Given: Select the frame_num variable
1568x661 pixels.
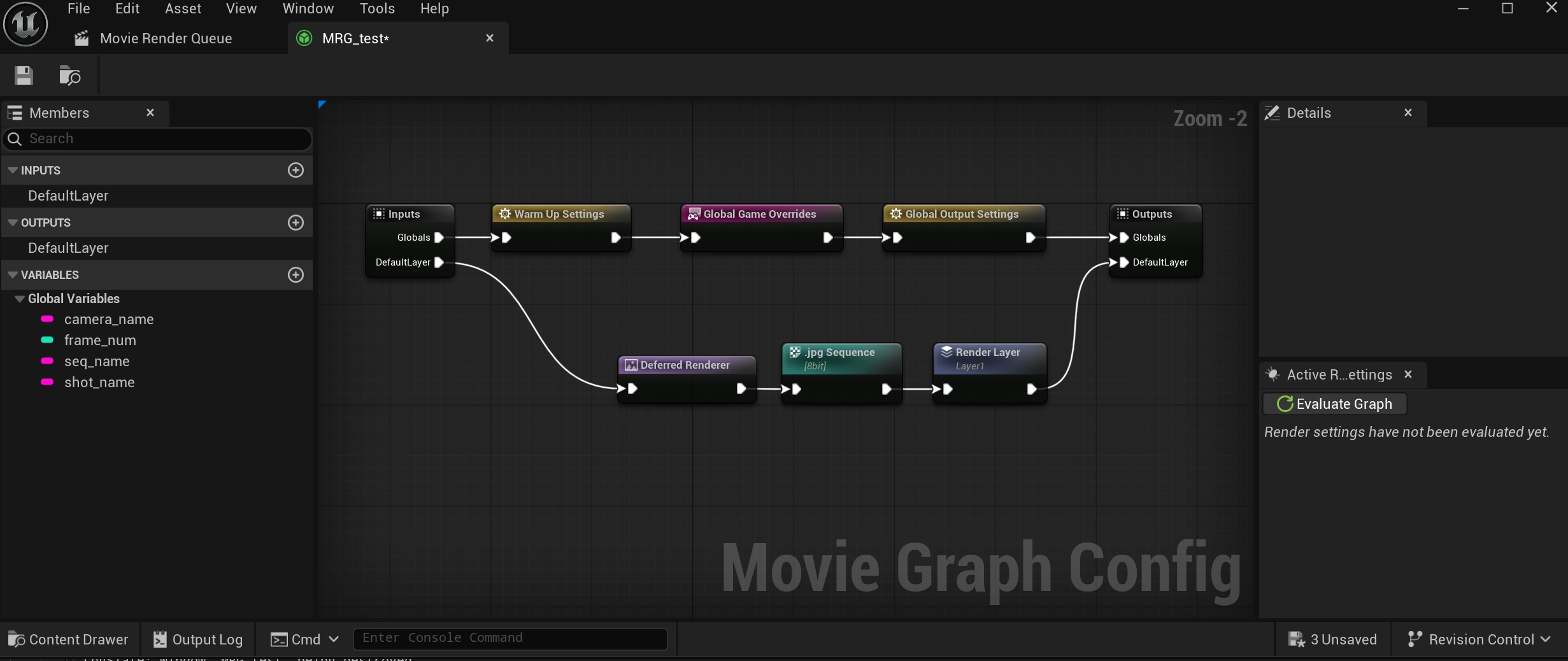Looking at the screenshot, I should (100, 340).
